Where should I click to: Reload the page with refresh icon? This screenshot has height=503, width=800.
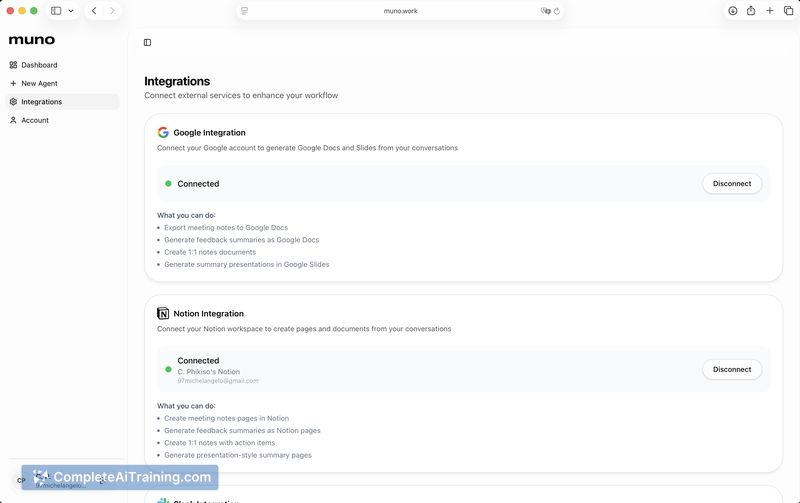(x=557, y=11)
